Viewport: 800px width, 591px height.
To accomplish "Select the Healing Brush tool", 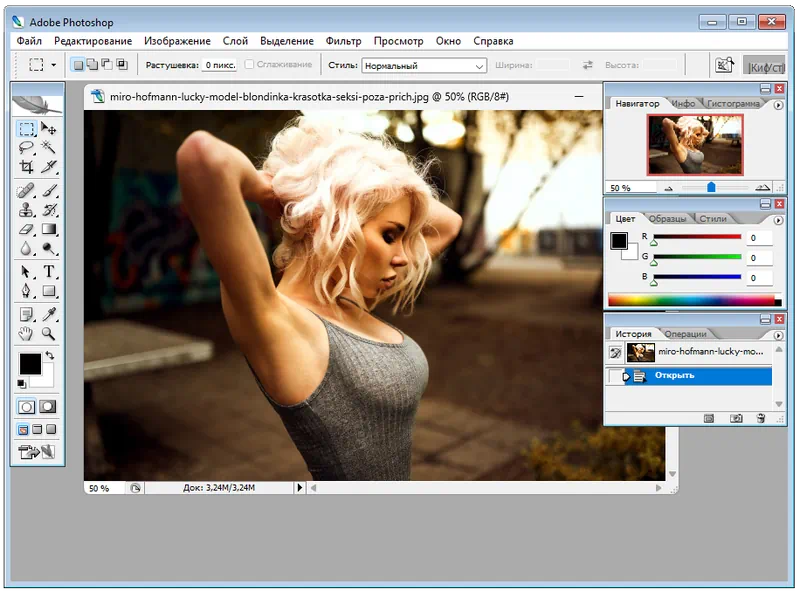I will pyautogui.click(x=27, y=191).
